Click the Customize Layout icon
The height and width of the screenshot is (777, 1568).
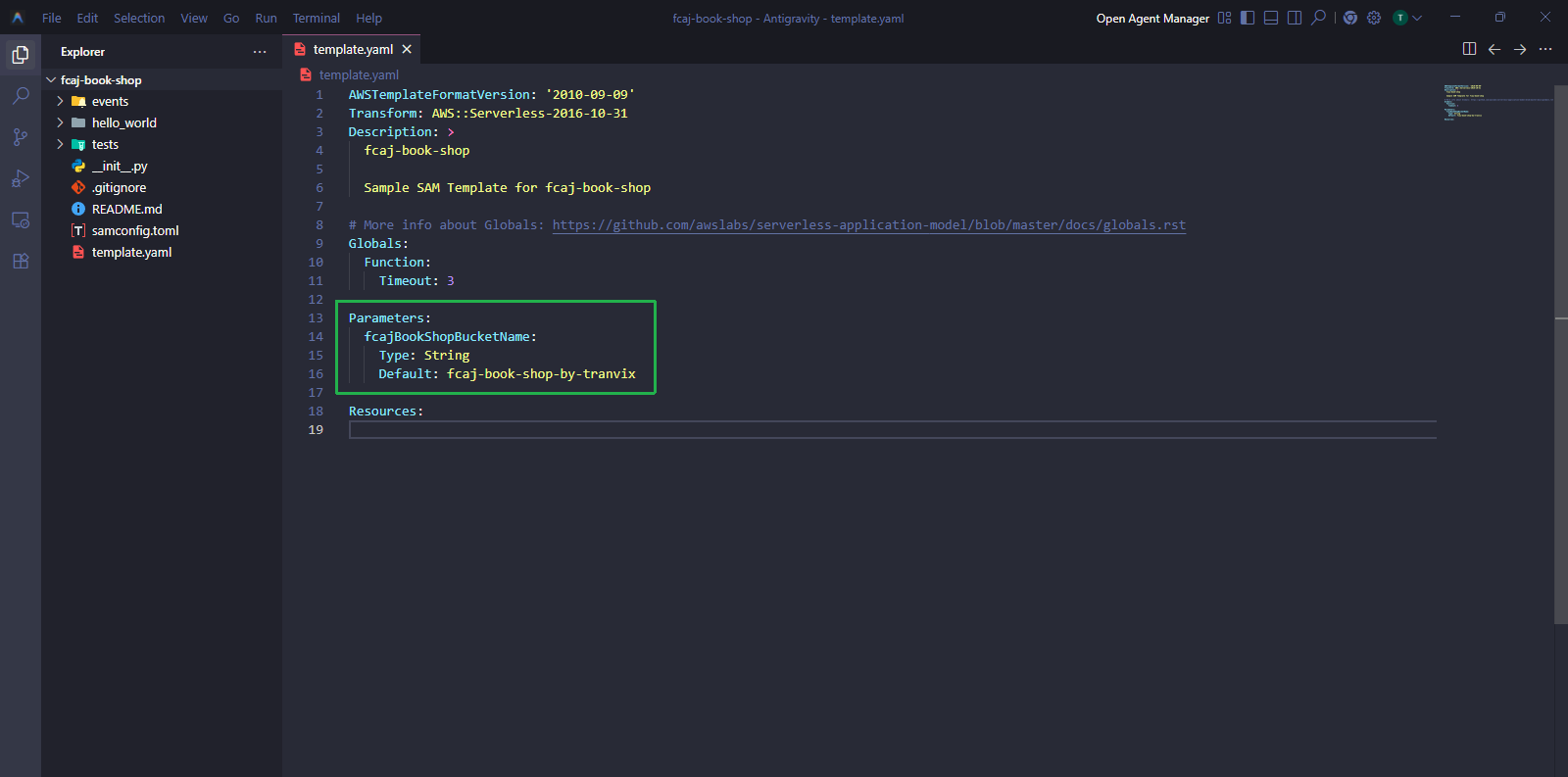point(1224,18)
